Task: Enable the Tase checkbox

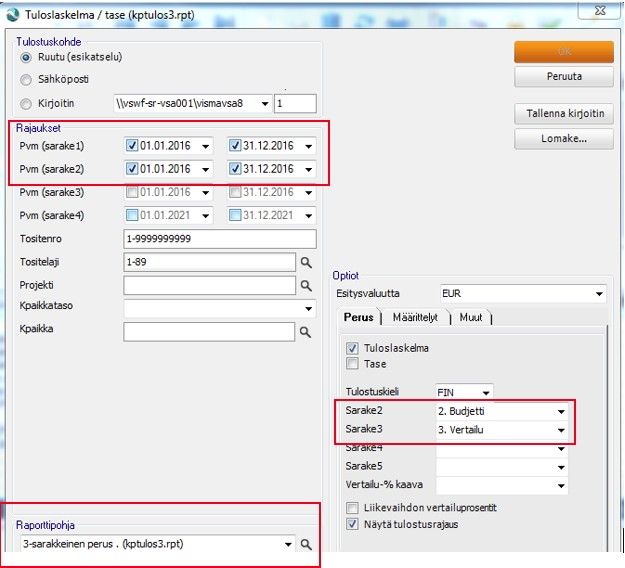Action: tap(352, 364)
